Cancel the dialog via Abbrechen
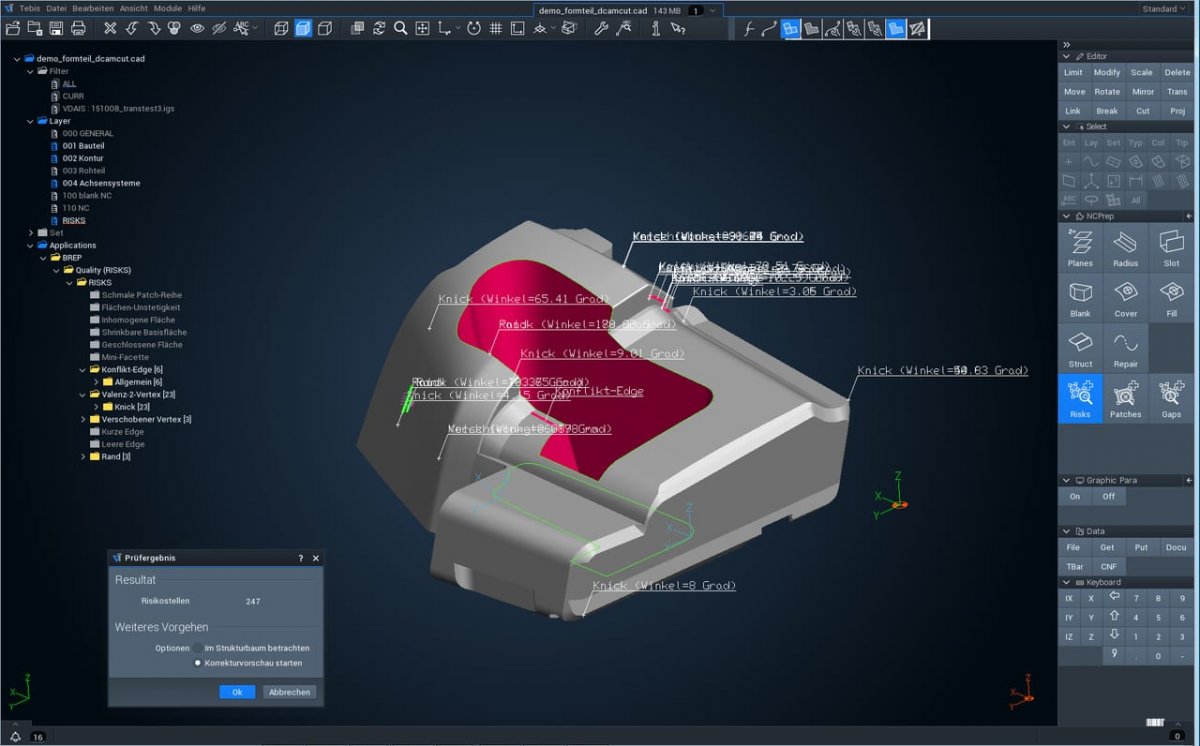 [x=290, y=691]
